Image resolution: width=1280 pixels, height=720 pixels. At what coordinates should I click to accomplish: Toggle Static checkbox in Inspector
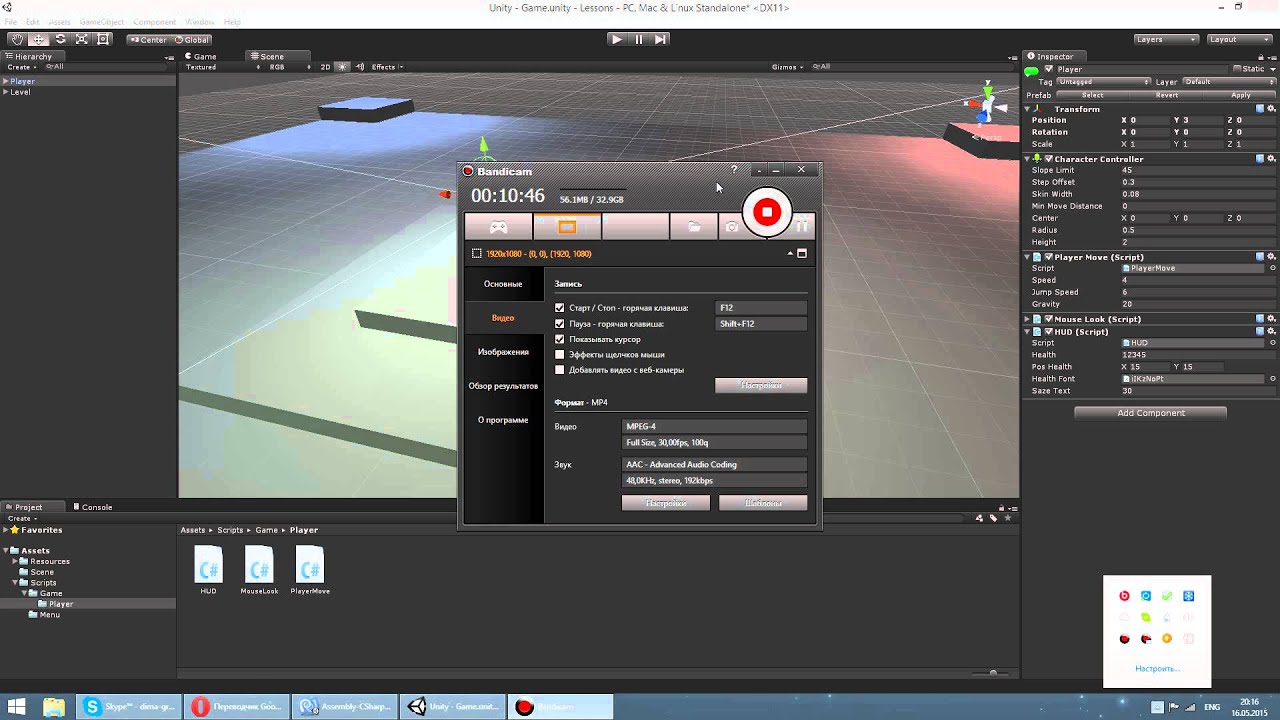1237,69
